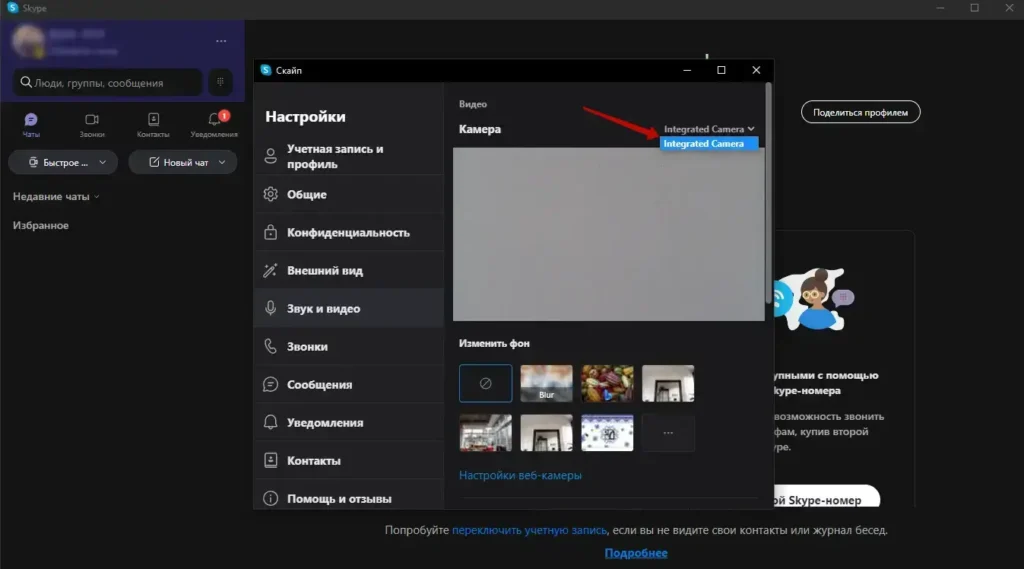Click the profile avatar picture
The height and width of the screenshot is (569, 1024).
click(x=27, y=41)
